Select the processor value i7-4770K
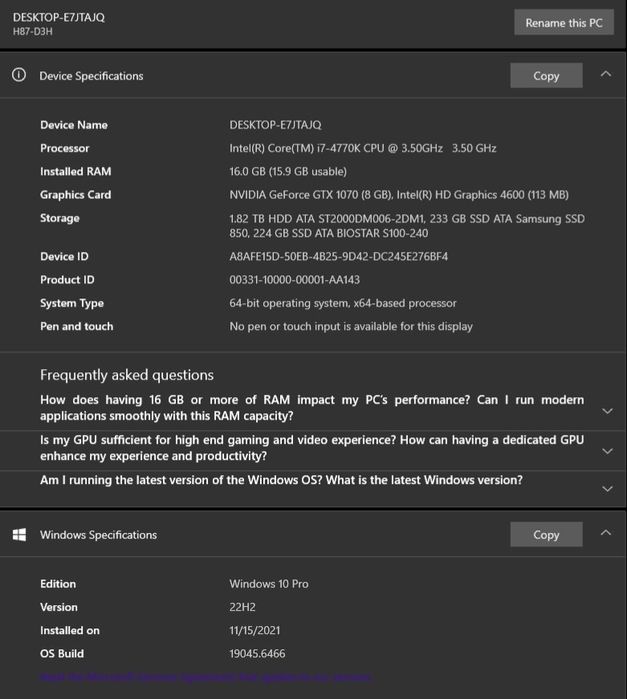 (x=363, y=148)
